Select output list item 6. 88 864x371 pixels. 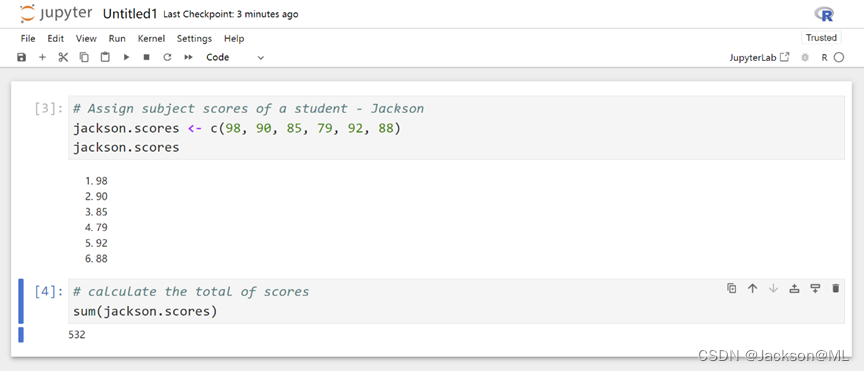pyautogui.click(x=96, y=259)
